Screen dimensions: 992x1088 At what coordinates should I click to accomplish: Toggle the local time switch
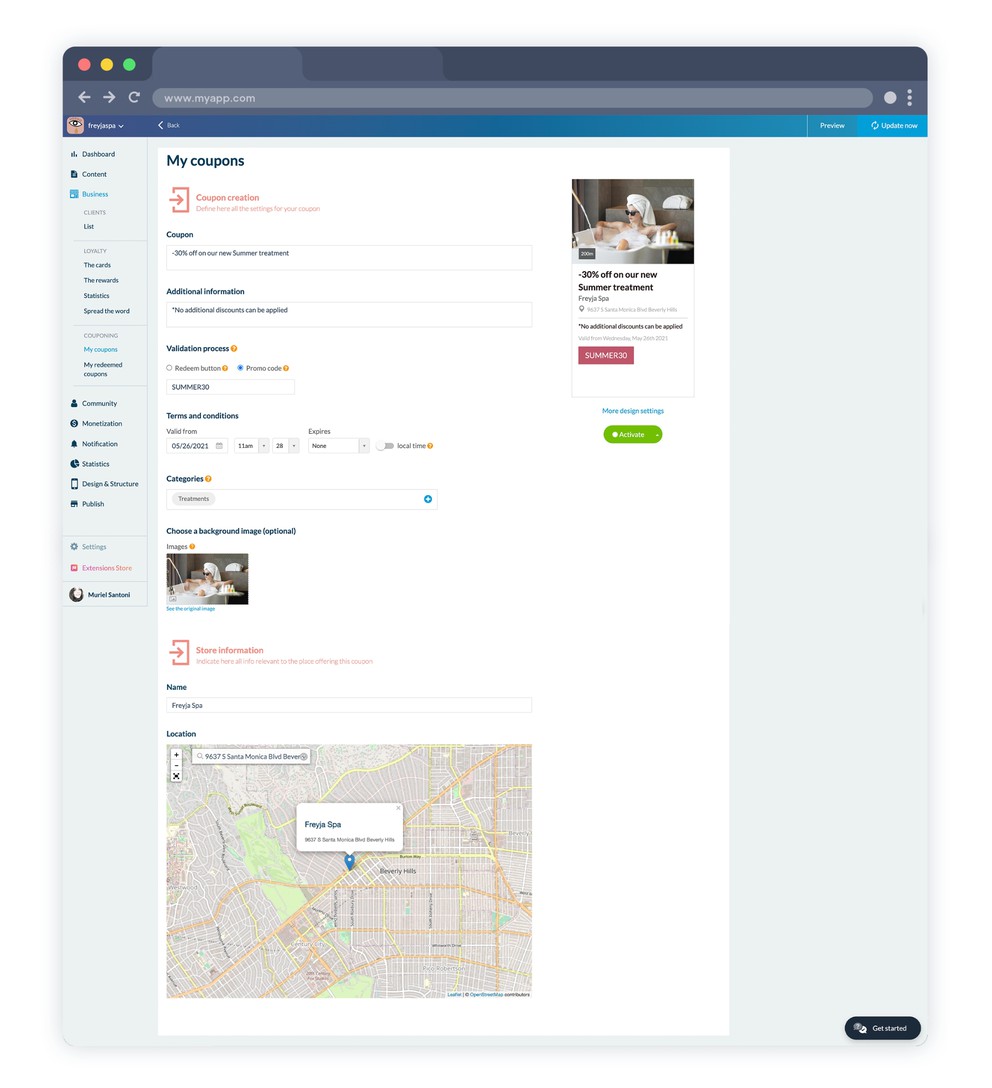tap(385, 446)
